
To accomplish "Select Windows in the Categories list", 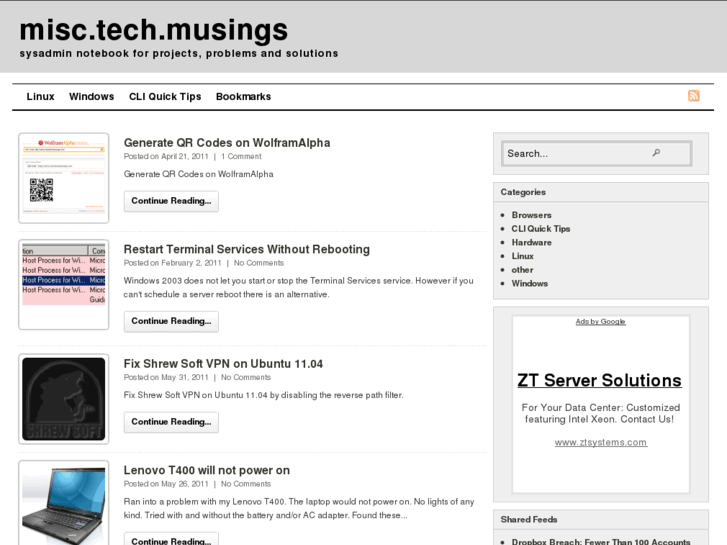I will point(529,283).
